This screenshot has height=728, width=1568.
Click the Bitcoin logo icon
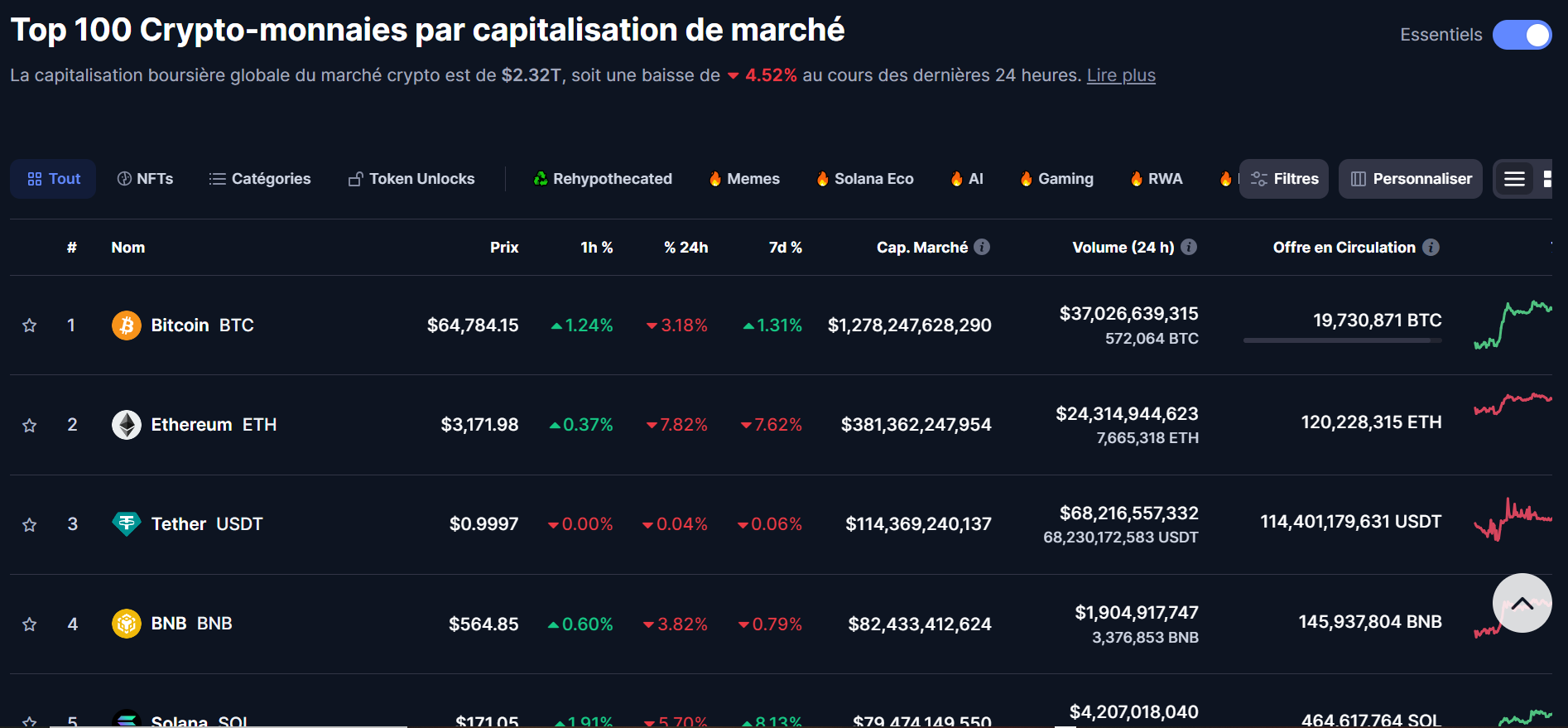pyautogui.click(x=127, y=325)
